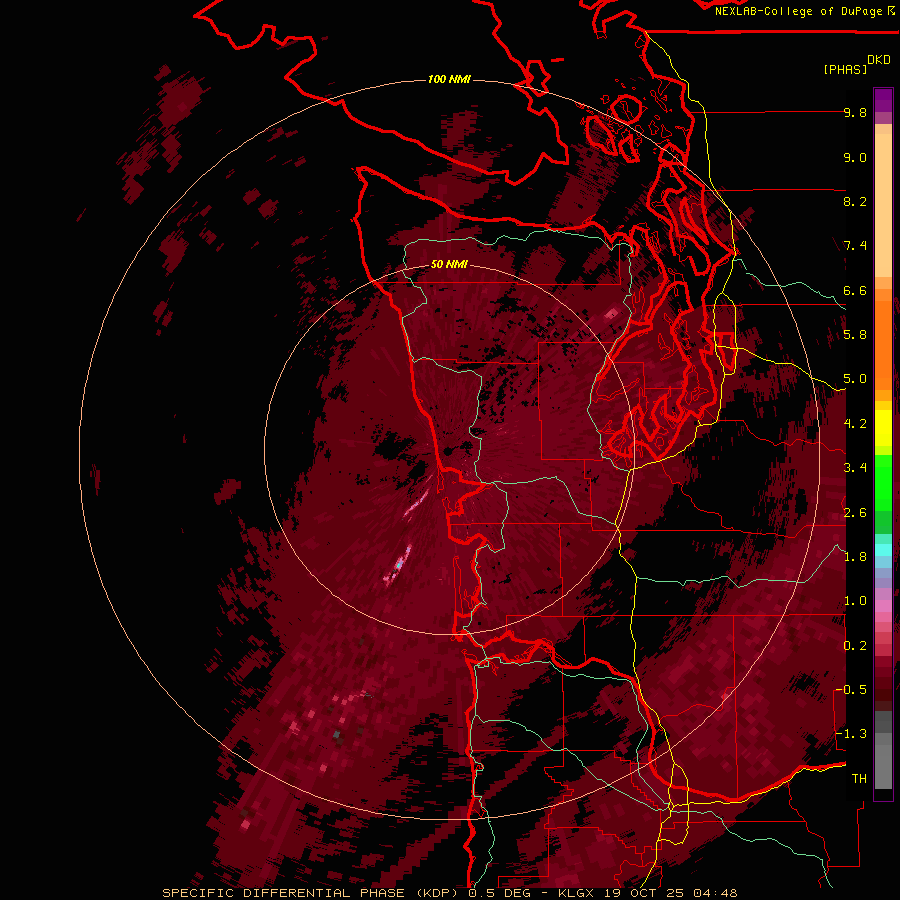Click the 1.8 scale value
Viewport: 900px width, 900px height.
pos(855,557)
